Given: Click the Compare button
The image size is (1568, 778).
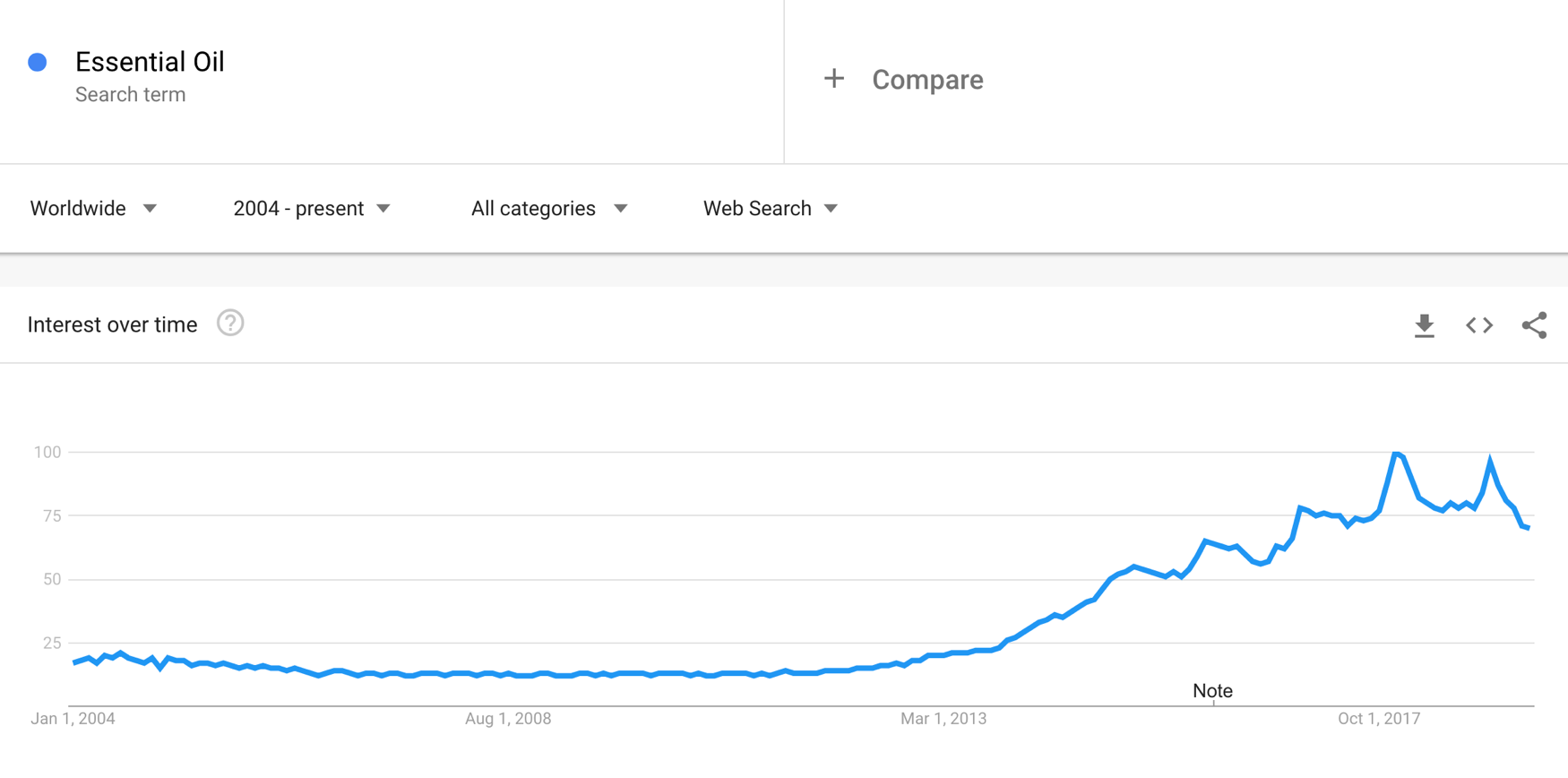Looking at the screenshot, I should [927, 80].
